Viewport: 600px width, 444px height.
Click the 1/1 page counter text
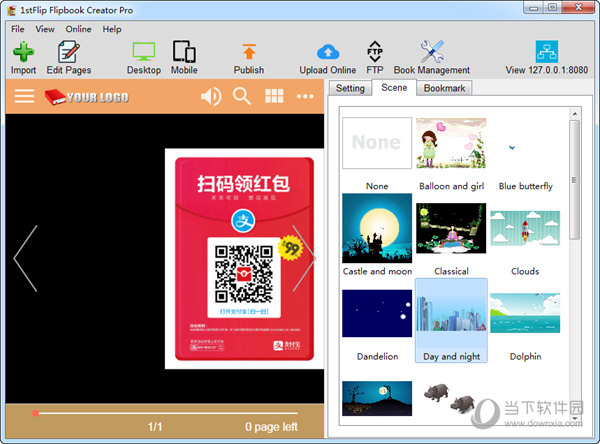pyautogui.click(x=155, y=427)
